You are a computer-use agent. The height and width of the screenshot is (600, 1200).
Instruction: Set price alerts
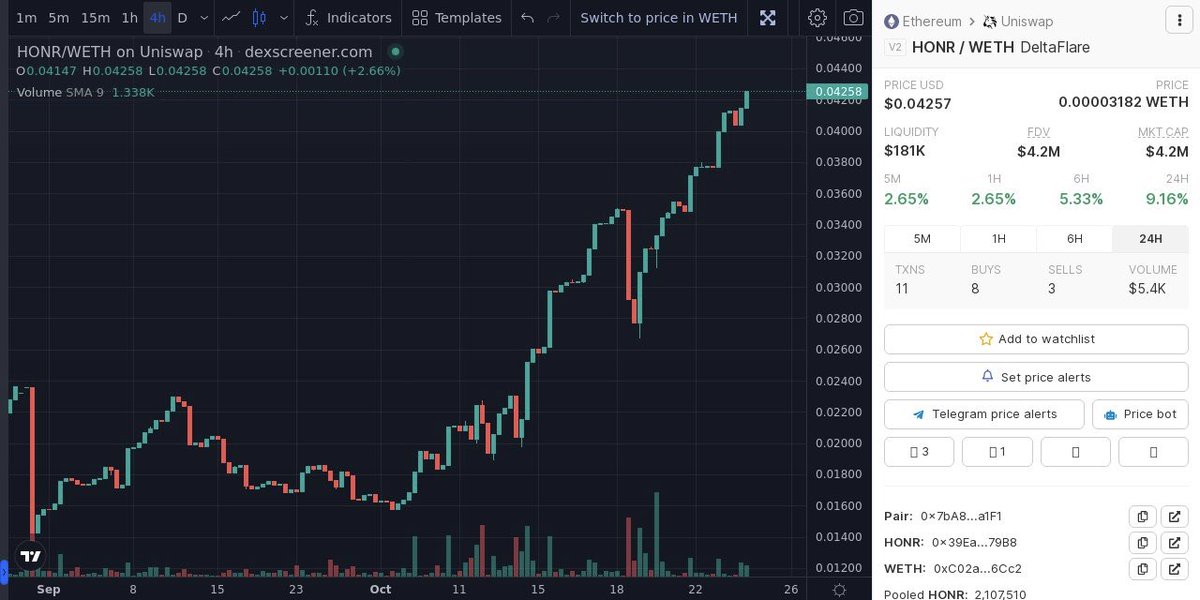pos(1036,377)
